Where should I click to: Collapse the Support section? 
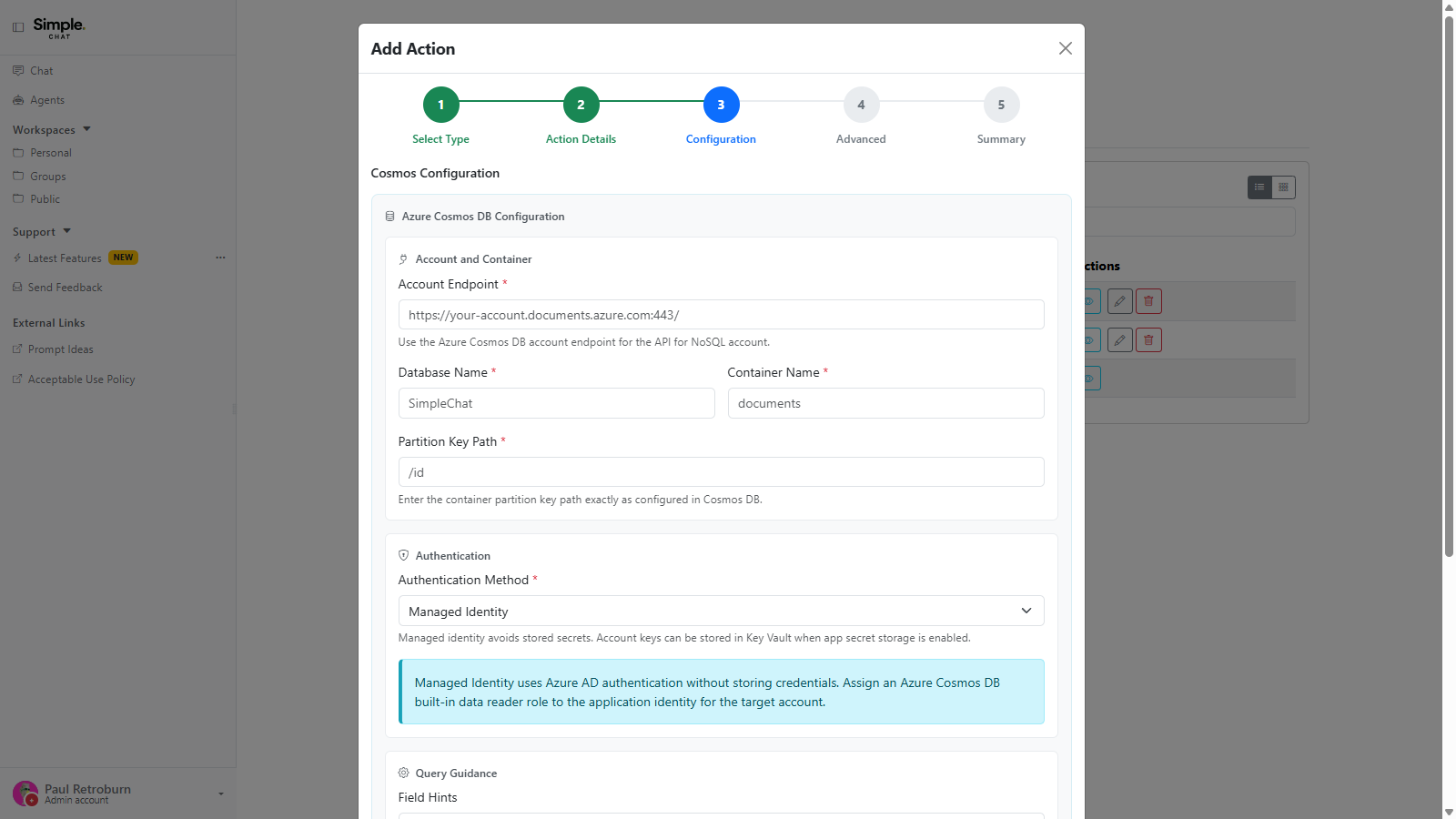tap(42, 232)
